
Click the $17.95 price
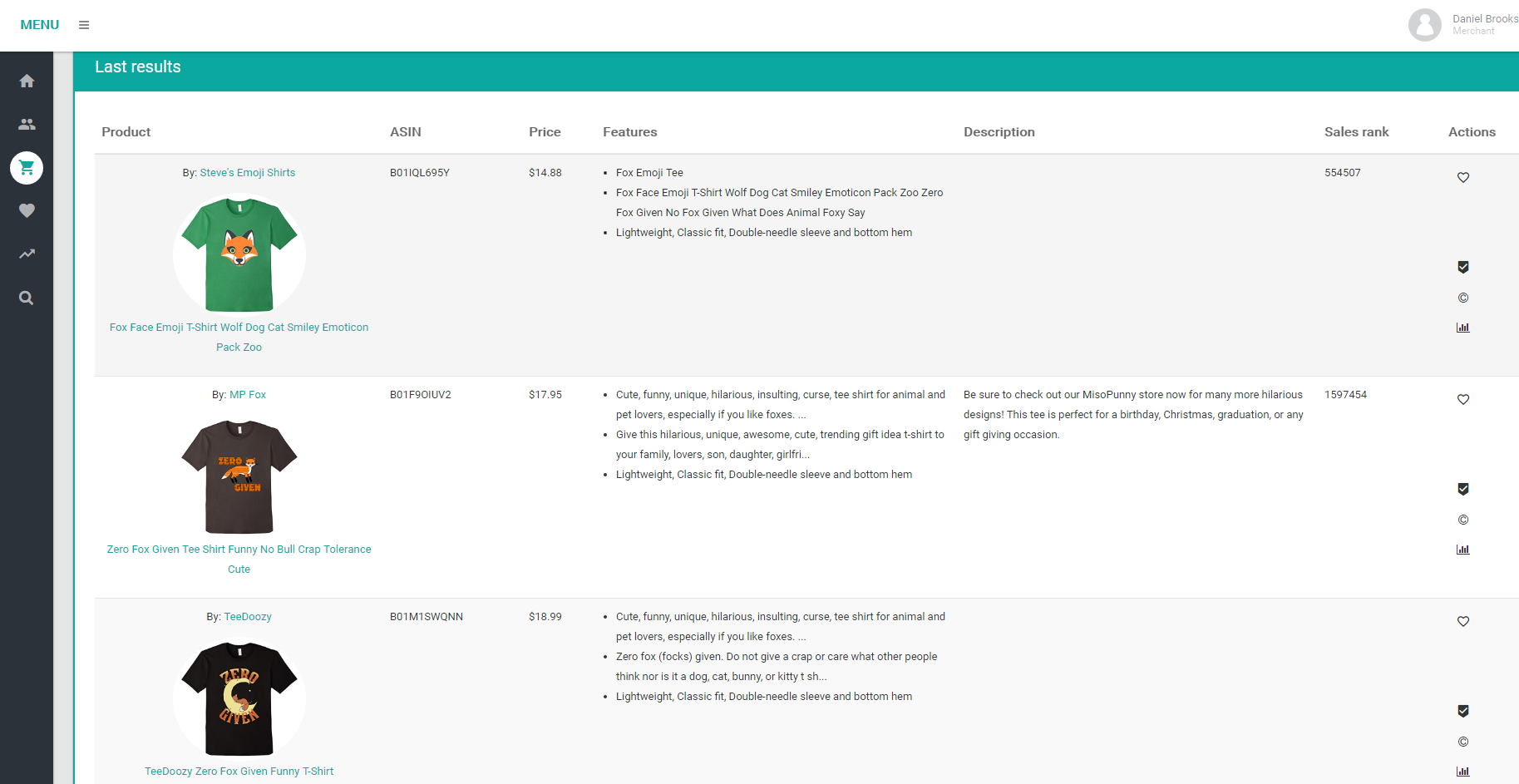(x=545, y=395)
